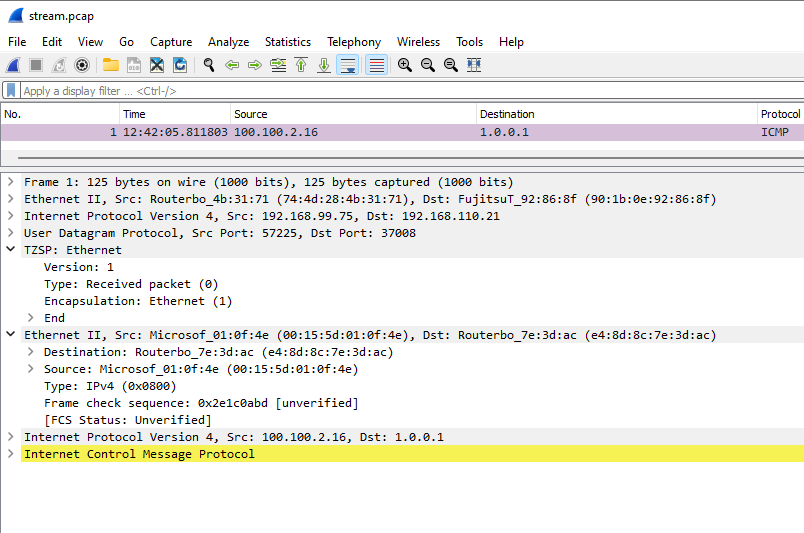
Task: Click the Find a packet magnifier icon
Action: (209, 65)
